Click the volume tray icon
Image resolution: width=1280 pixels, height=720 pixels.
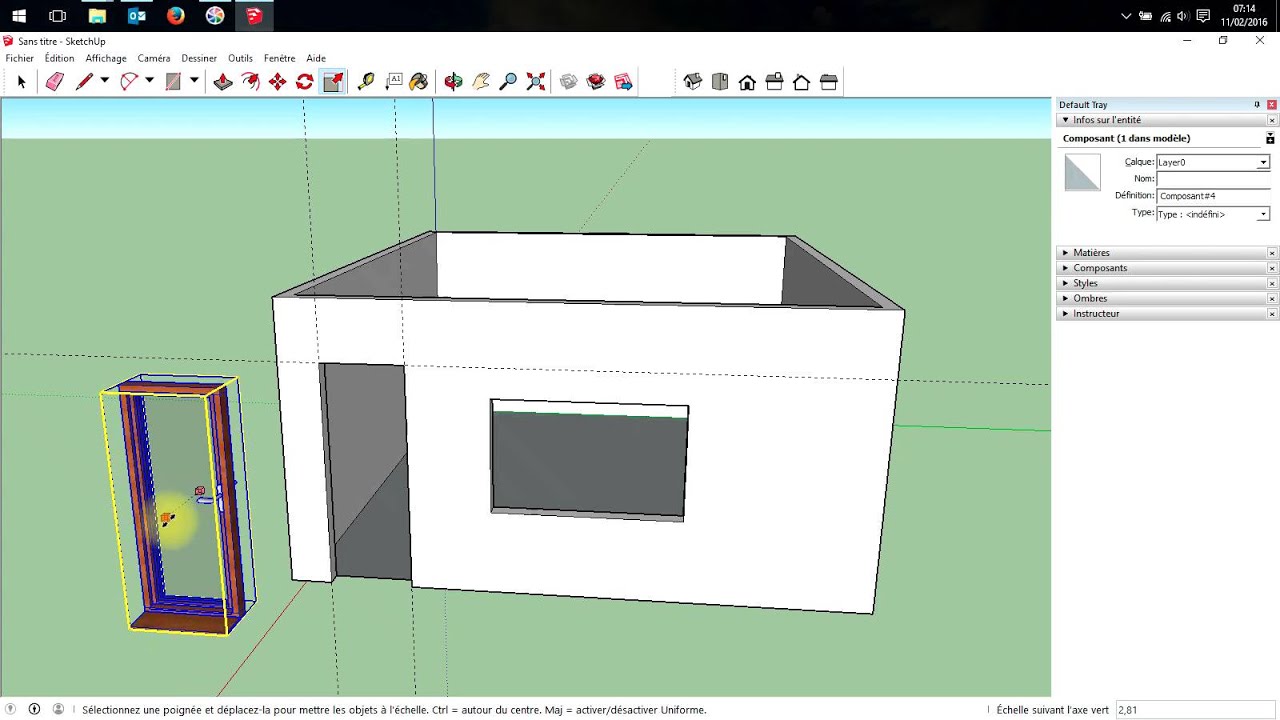pos(1183,16)
